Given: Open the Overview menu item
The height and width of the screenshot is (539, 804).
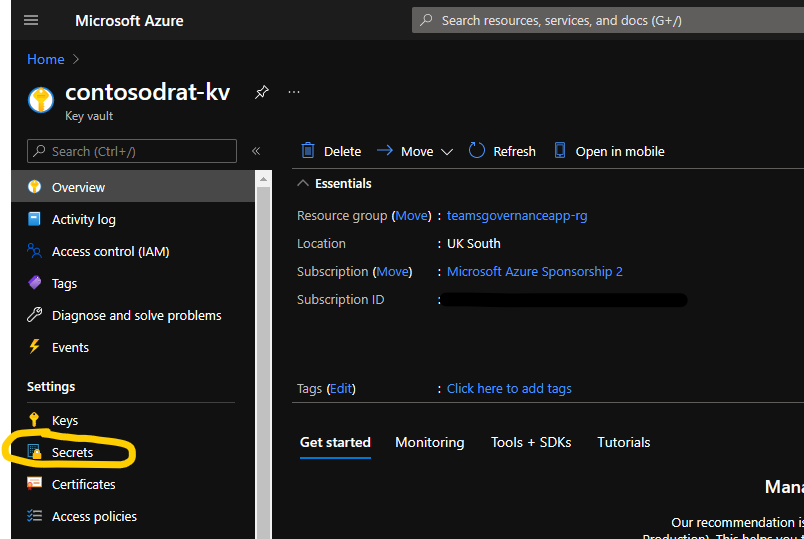Looking at the screenshot, I should (x=133, y=187).
